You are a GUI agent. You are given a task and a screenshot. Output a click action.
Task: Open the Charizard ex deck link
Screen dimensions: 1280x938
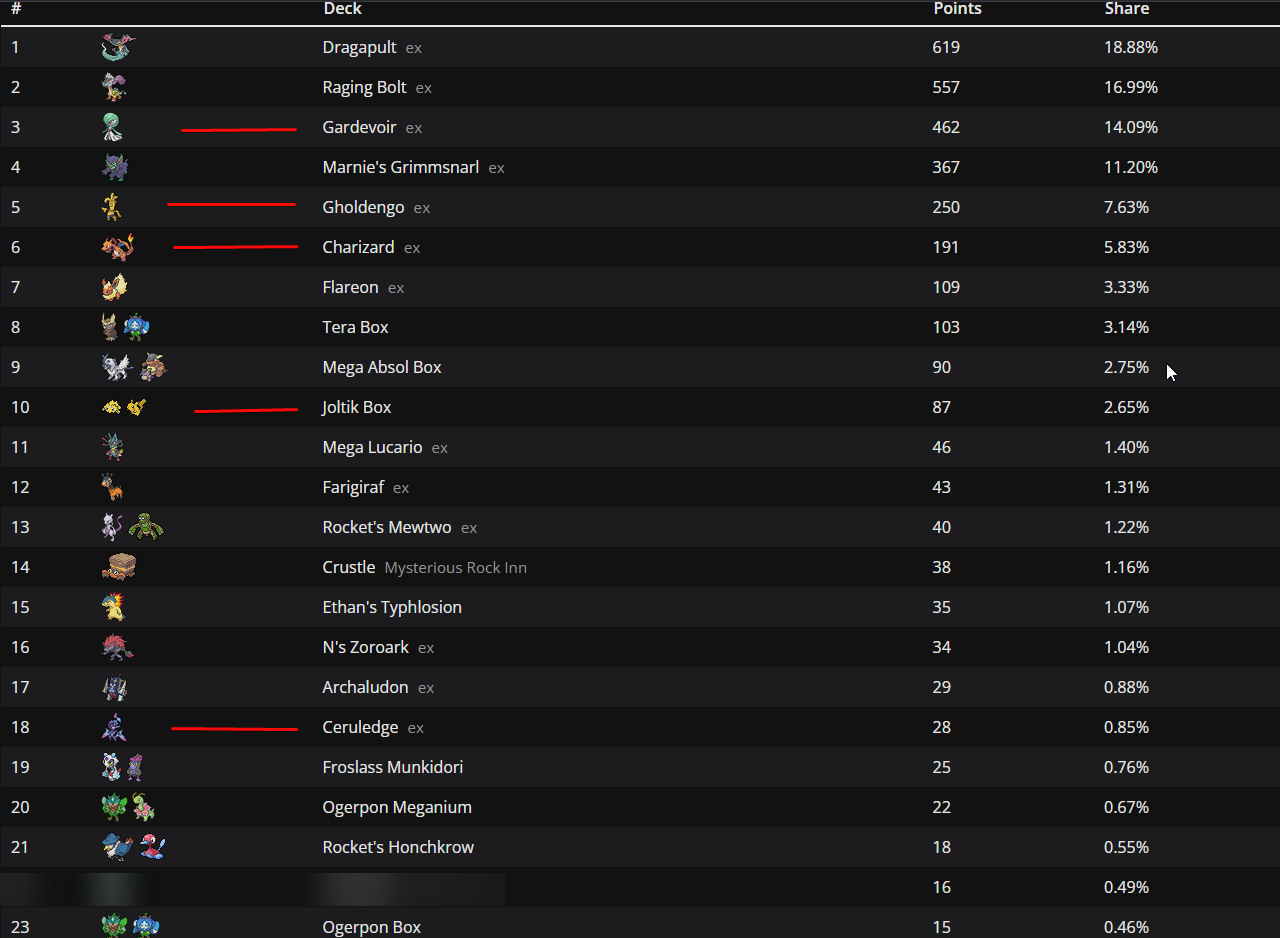coord(371,247)
